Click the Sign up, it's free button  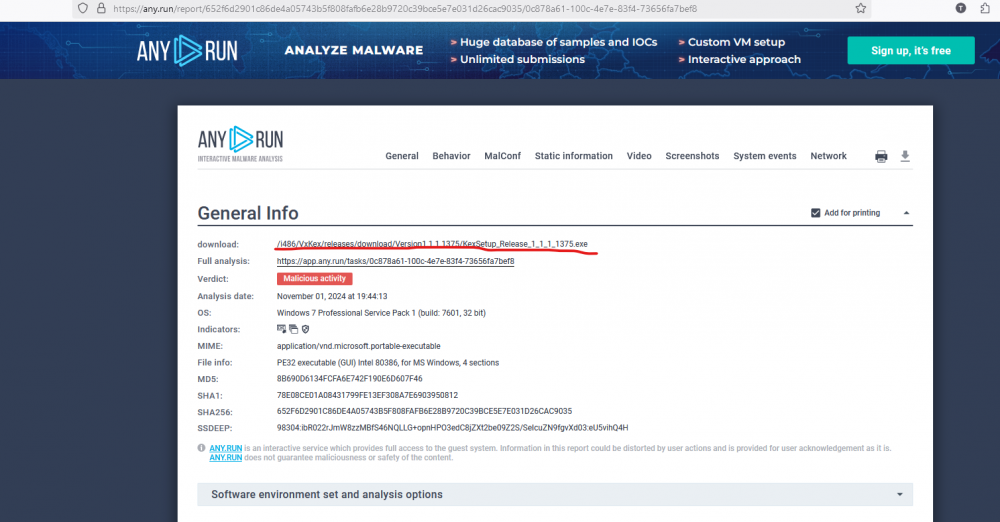click(x=910, y=50)
